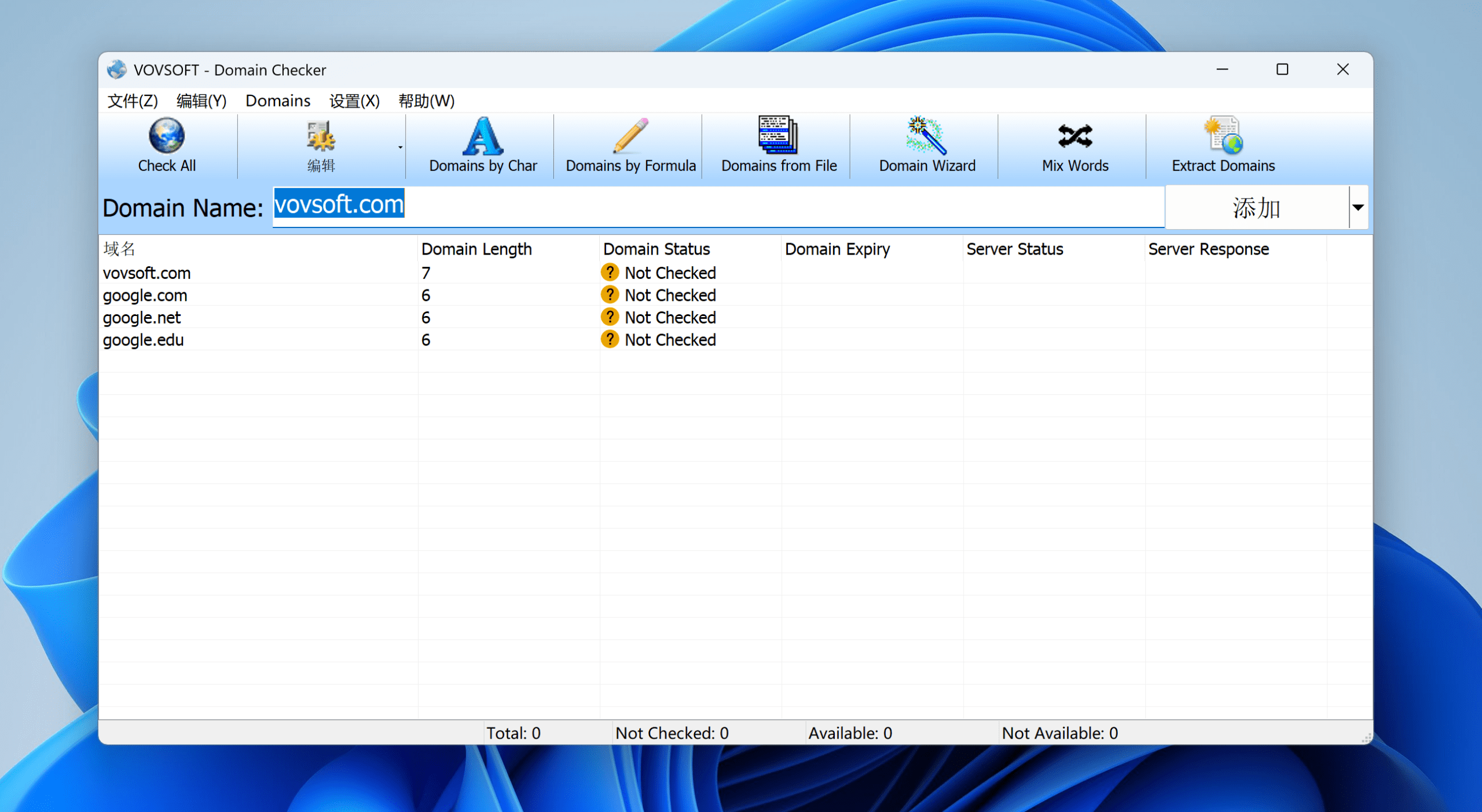This screenshot has width=1482, height=812.
Task: Click the 添加 add button
Action: [x=1257, y=207]
